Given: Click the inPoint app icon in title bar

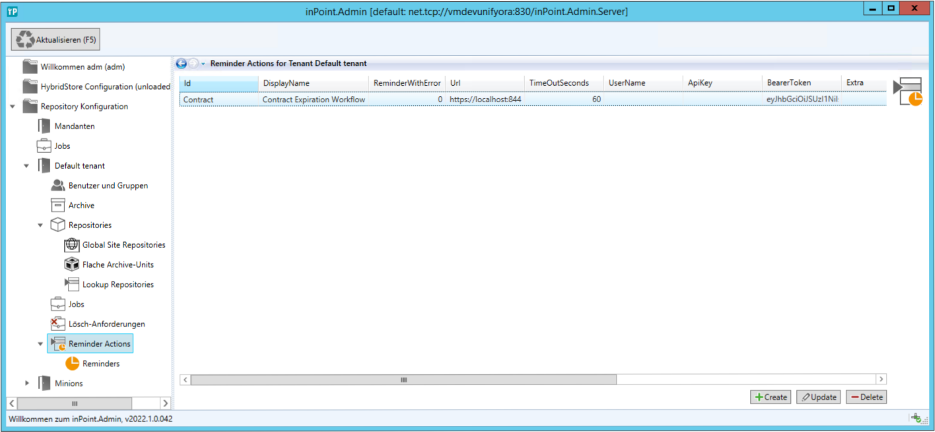Looking at the screenshot, I should (10, 10).
